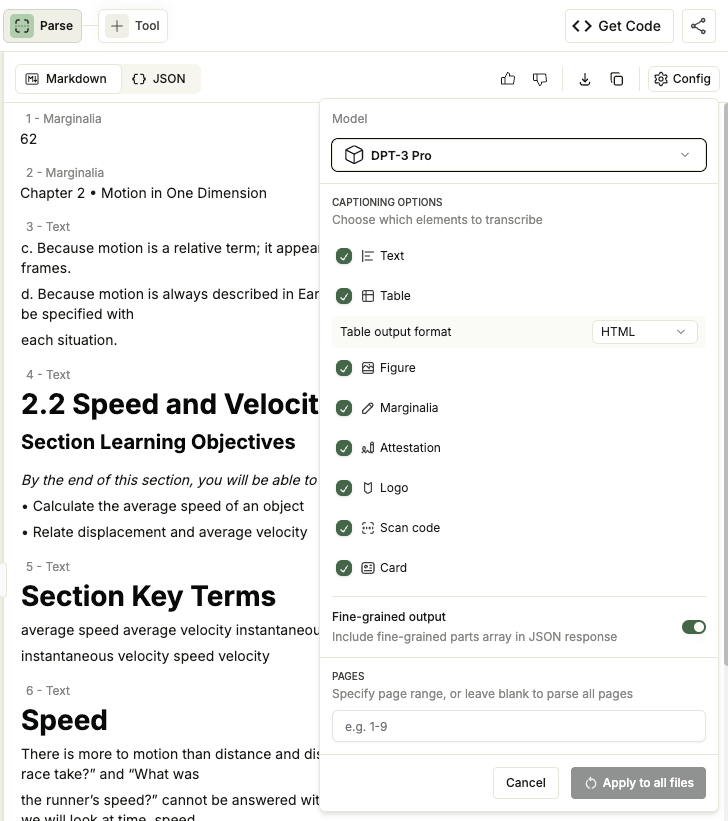Image resolution: width=728 pixels, height=821 pixels.
Task: Click the cube icon in model selector
Action: [354, 155]
